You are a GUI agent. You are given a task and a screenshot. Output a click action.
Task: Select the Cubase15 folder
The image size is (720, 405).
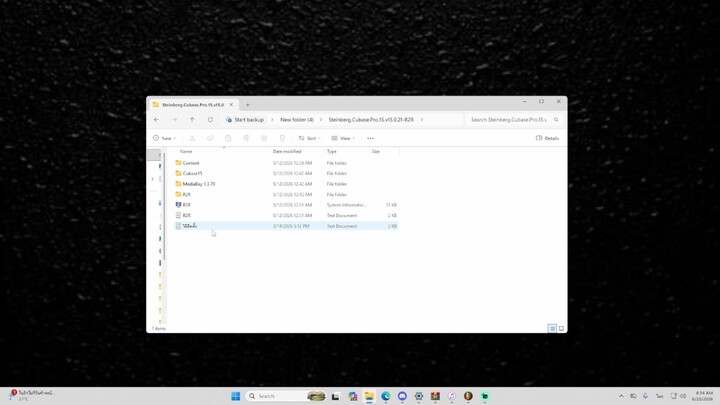click(x=286, y=174)
